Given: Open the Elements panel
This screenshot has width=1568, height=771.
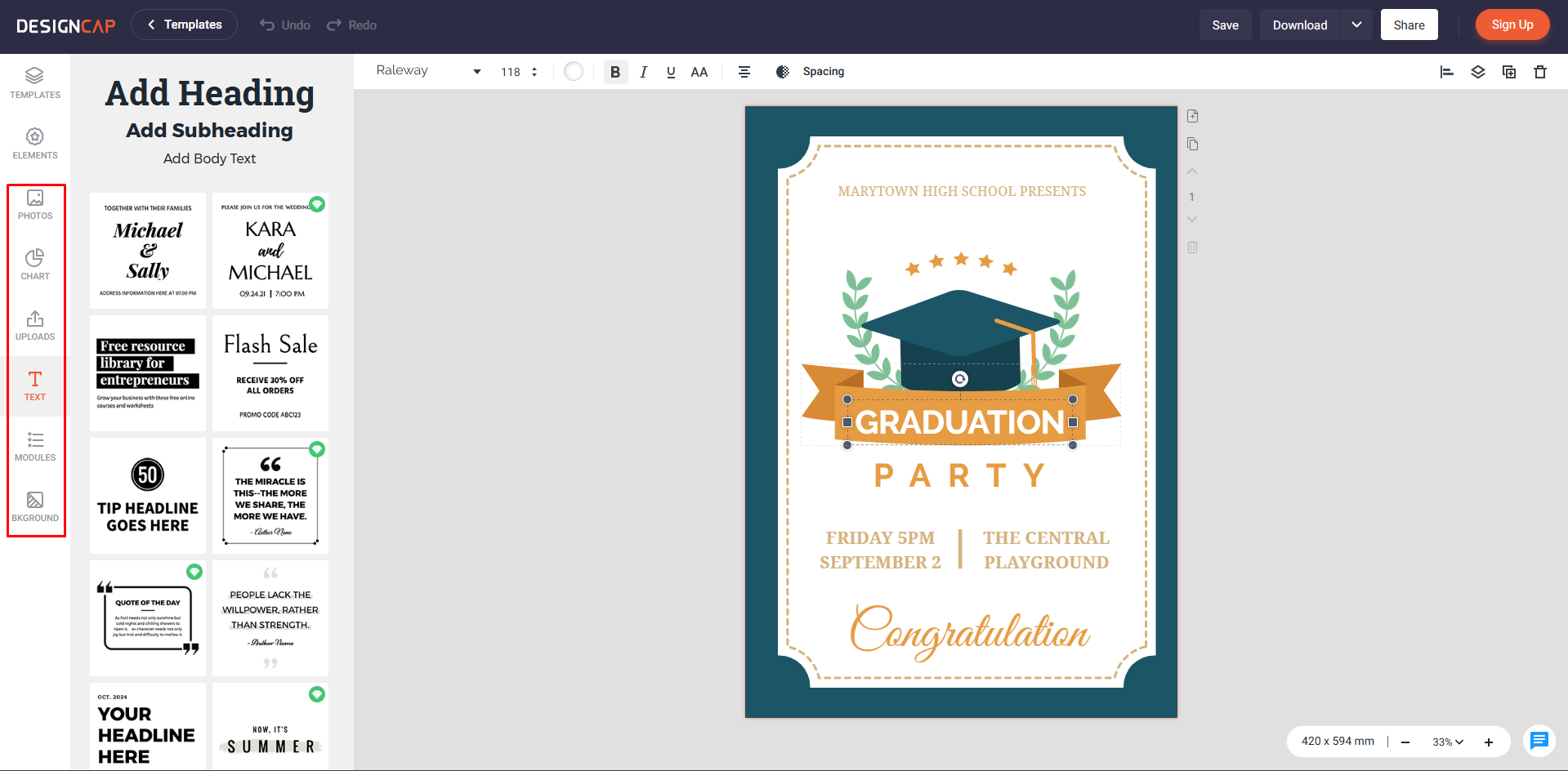Looking at the screenshot, I should pos(35,142).
